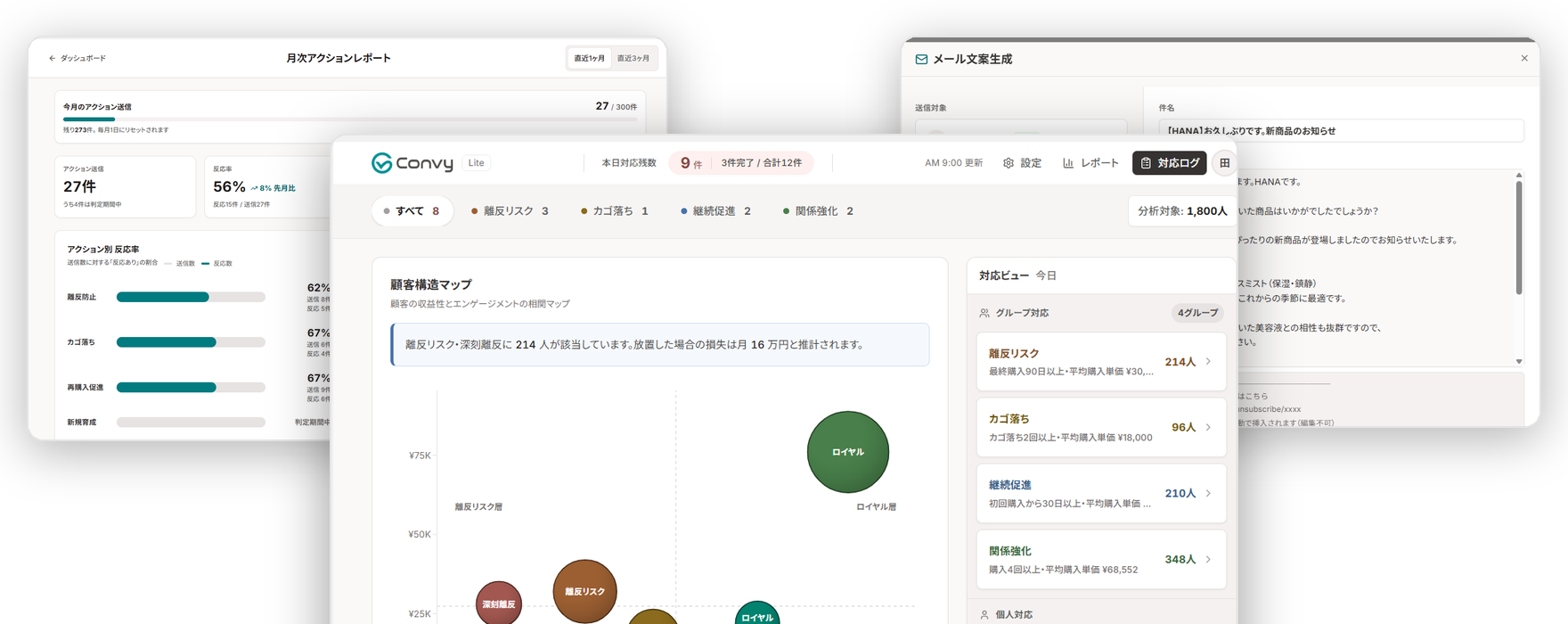Click the 9件 remaining count badge
This screenshot has height=624, width=1568.
tap(691, 163)
